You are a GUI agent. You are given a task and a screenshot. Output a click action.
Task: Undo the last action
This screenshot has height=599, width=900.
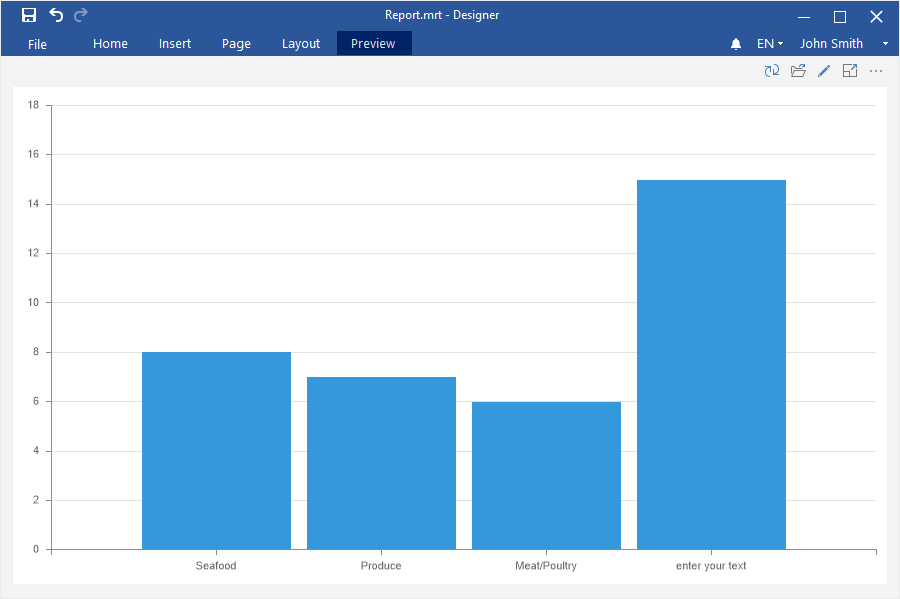point(56,15)
